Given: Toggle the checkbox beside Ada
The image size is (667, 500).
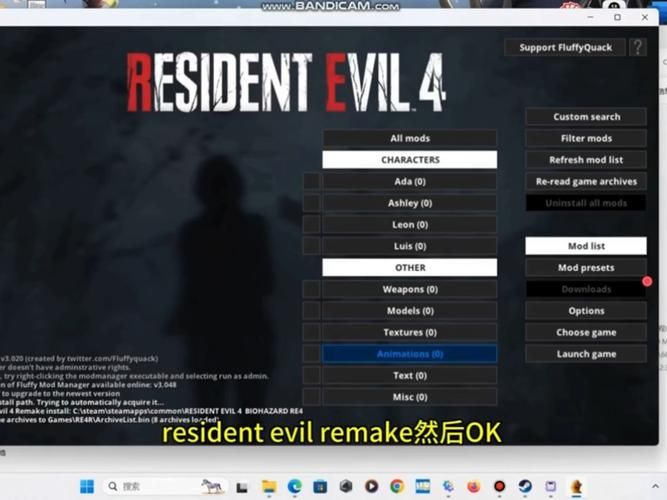Looking at the screenshot, I should tap(312, 182).
